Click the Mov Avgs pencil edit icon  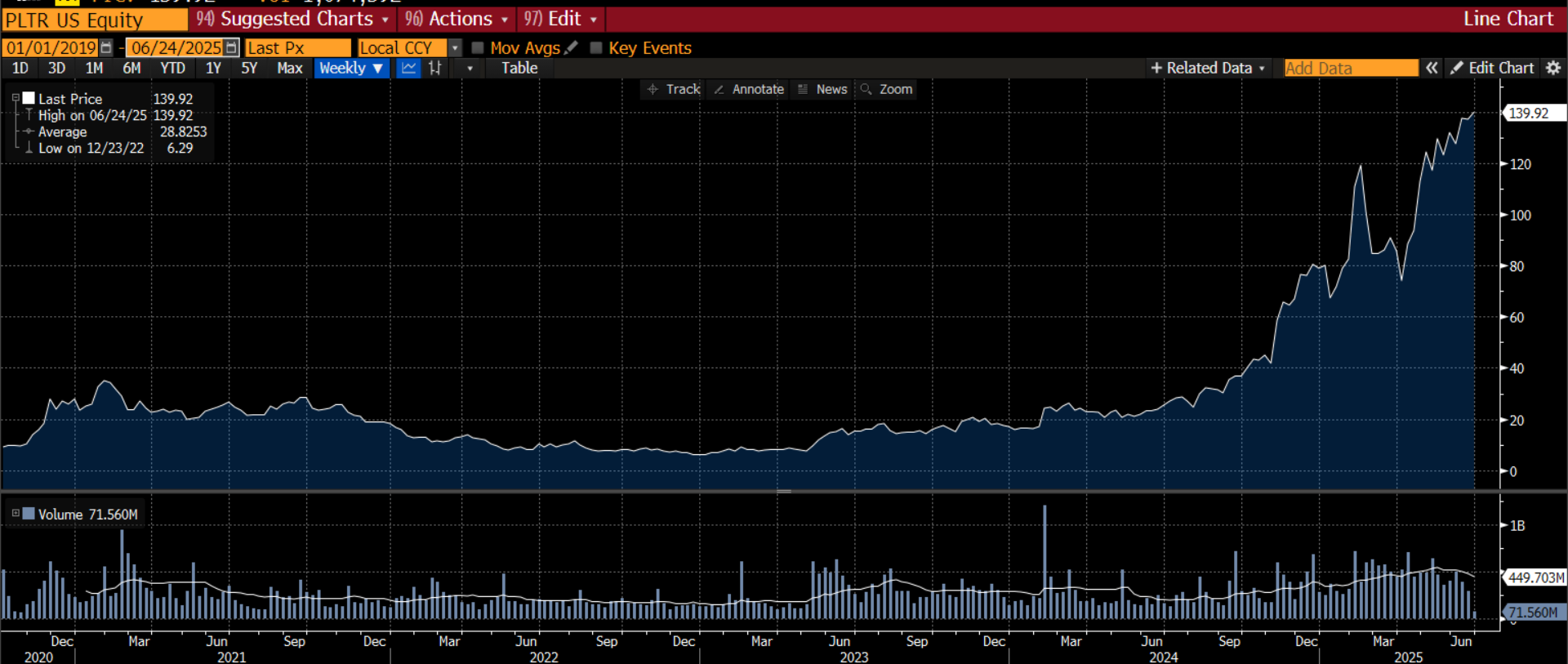coord(571,48)
